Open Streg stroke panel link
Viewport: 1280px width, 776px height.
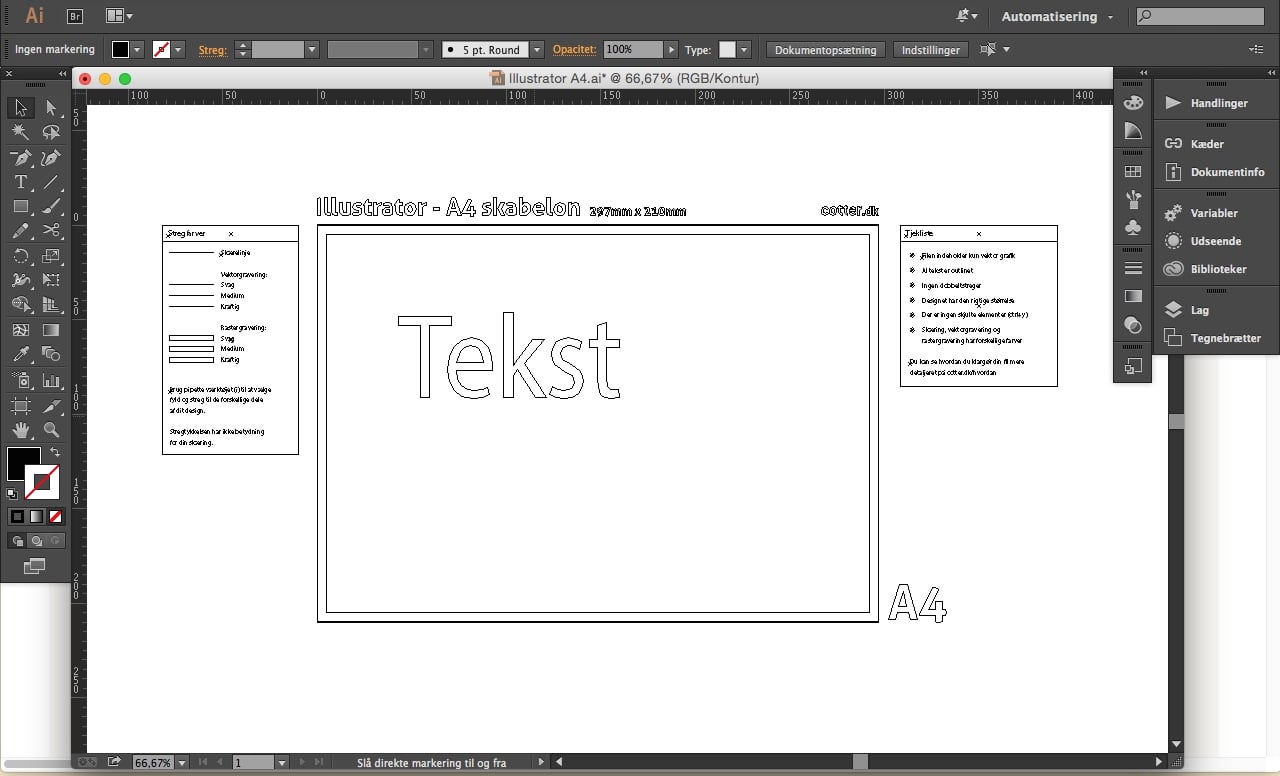click(212, 49)
